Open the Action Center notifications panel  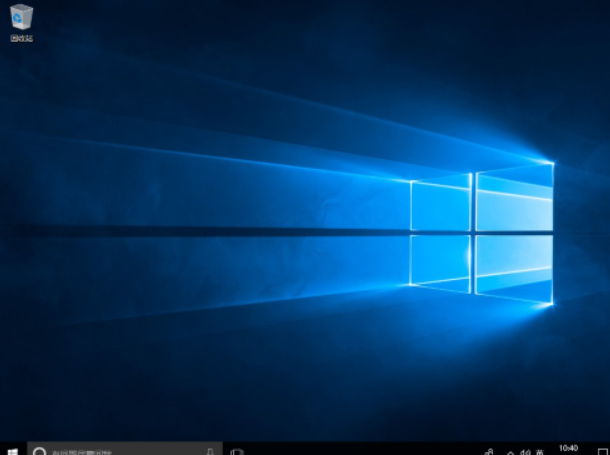(601, 451)
